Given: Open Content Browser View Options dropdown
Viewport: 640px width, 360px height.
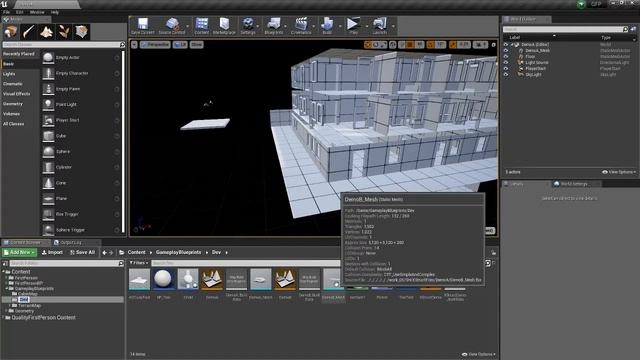Looking at the screenshot, I should (x=479, y=354).
